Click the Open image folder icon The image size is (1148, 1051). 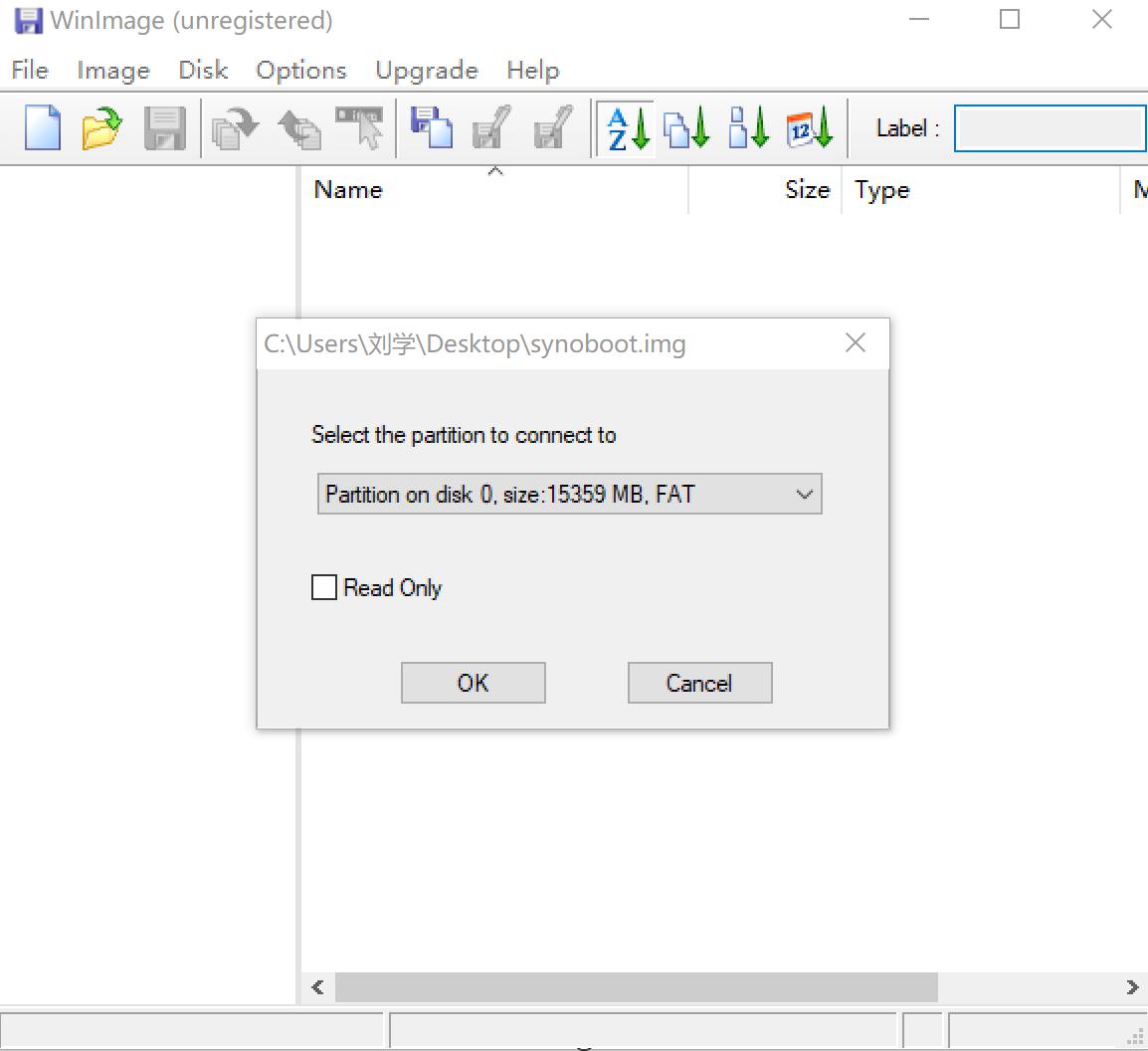[x=101, y=127]
